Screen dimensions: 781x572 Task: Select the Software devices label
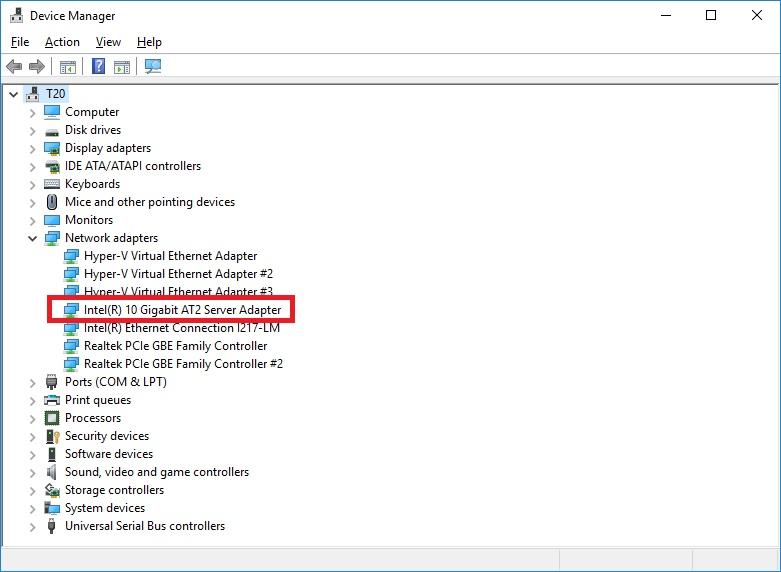tap(109, 454)
